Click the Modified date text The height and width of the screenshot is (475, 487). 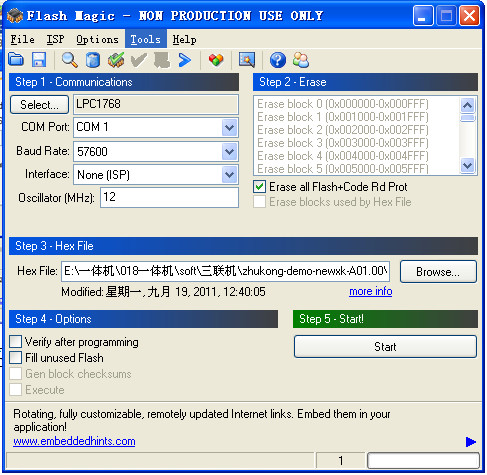click(163, 292)
